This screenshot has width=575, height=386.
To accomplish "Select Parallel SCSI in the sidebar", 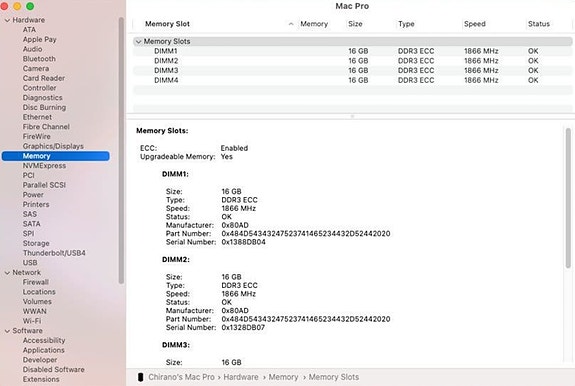I will 44,185.
